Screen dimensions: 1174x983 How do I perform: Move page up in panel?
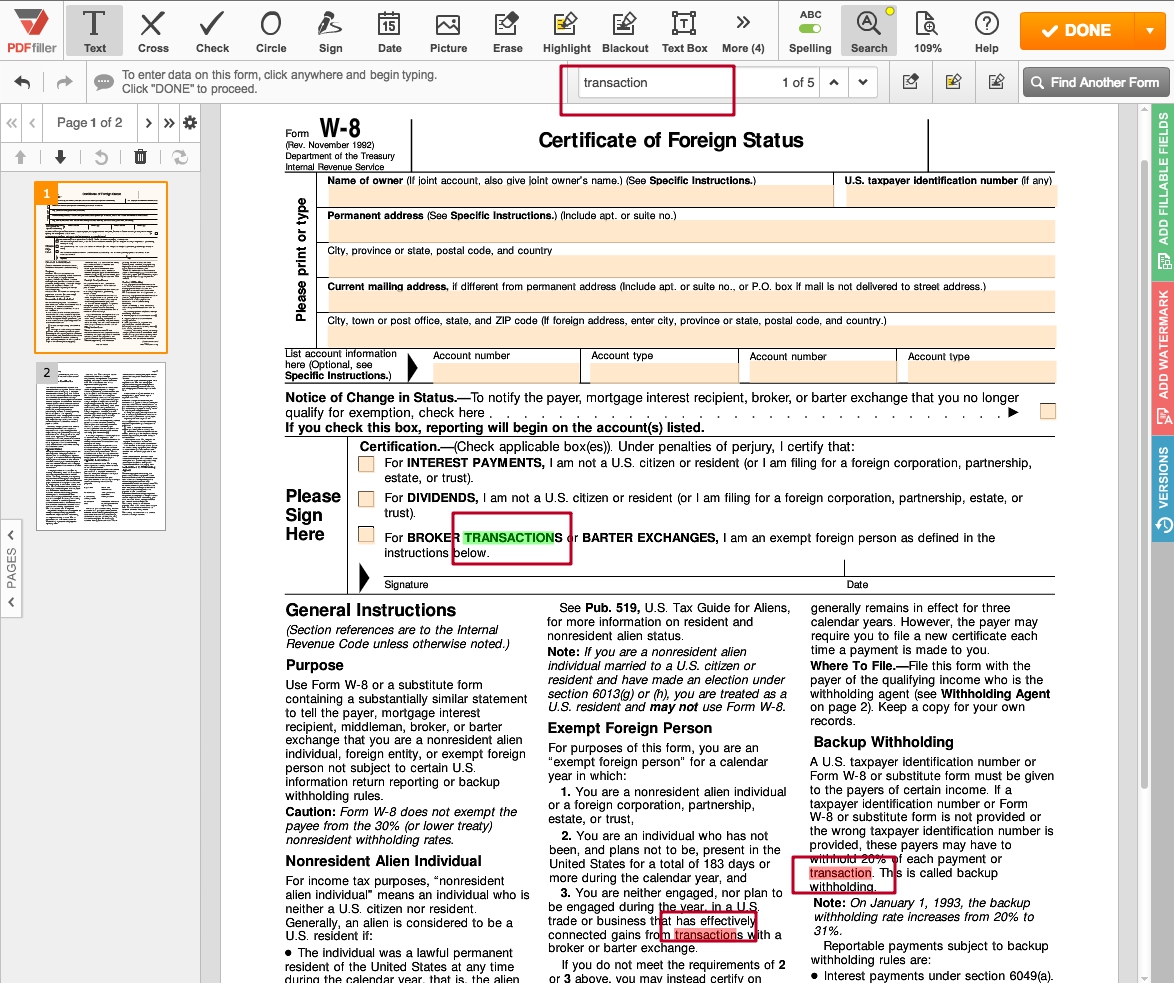point(20,157)
